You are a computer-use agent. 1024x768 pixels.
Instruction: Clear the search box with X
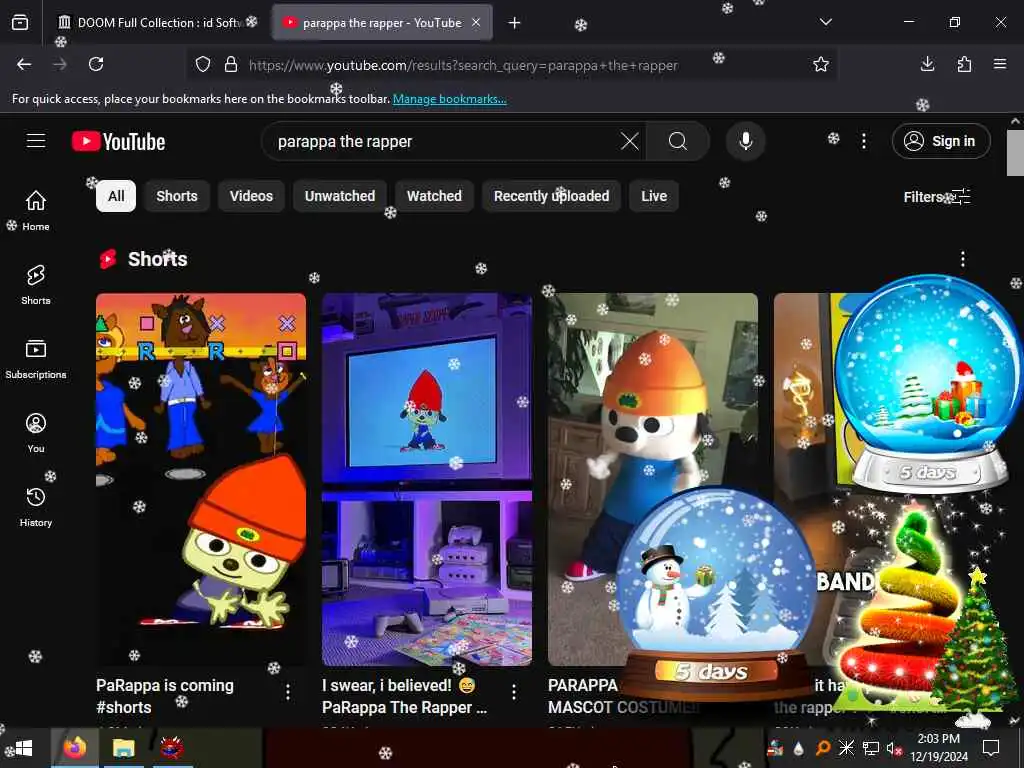tap(630, 141)
